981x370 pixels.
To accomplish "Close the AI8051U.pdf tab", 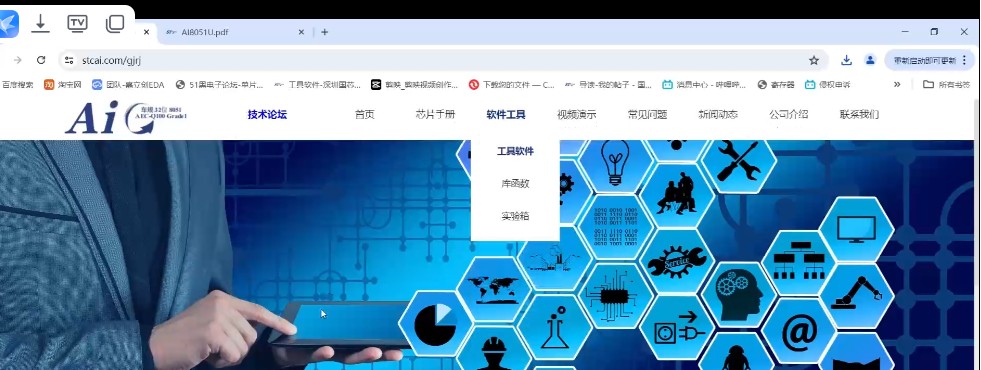I will point(301,32).
